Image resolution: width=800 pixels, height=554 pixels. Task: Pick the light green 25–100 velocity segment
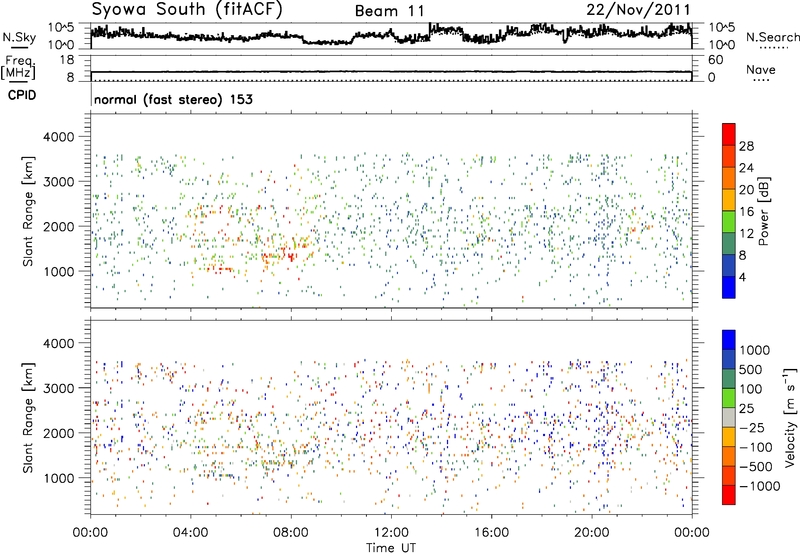pyautogui.click(x=729, y=398)
